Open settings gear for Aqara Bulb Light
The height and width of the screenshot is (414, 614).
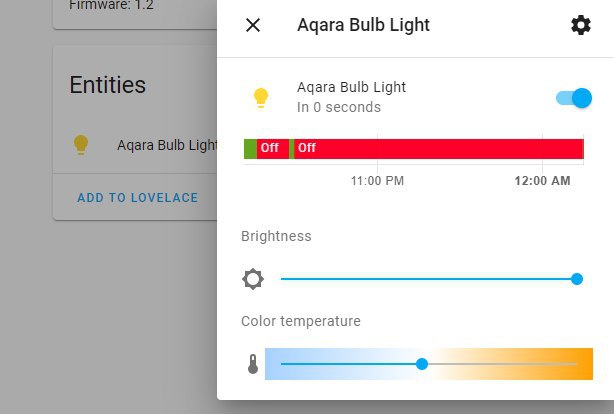581,25
